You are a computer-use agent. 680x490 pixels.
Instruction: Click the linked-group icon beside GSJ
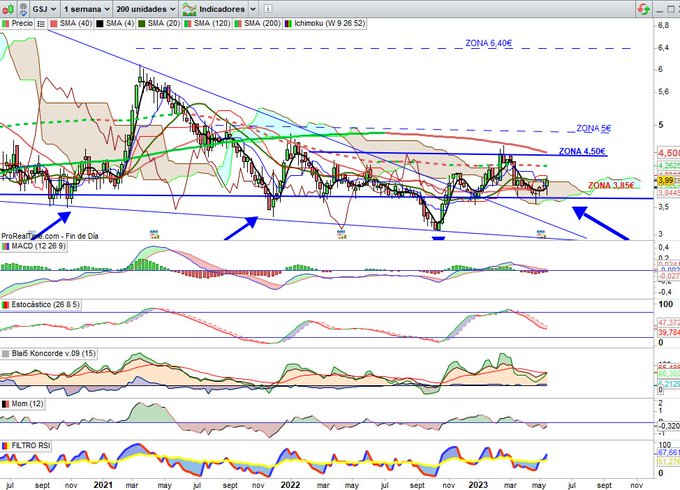[x=23, y=9]
